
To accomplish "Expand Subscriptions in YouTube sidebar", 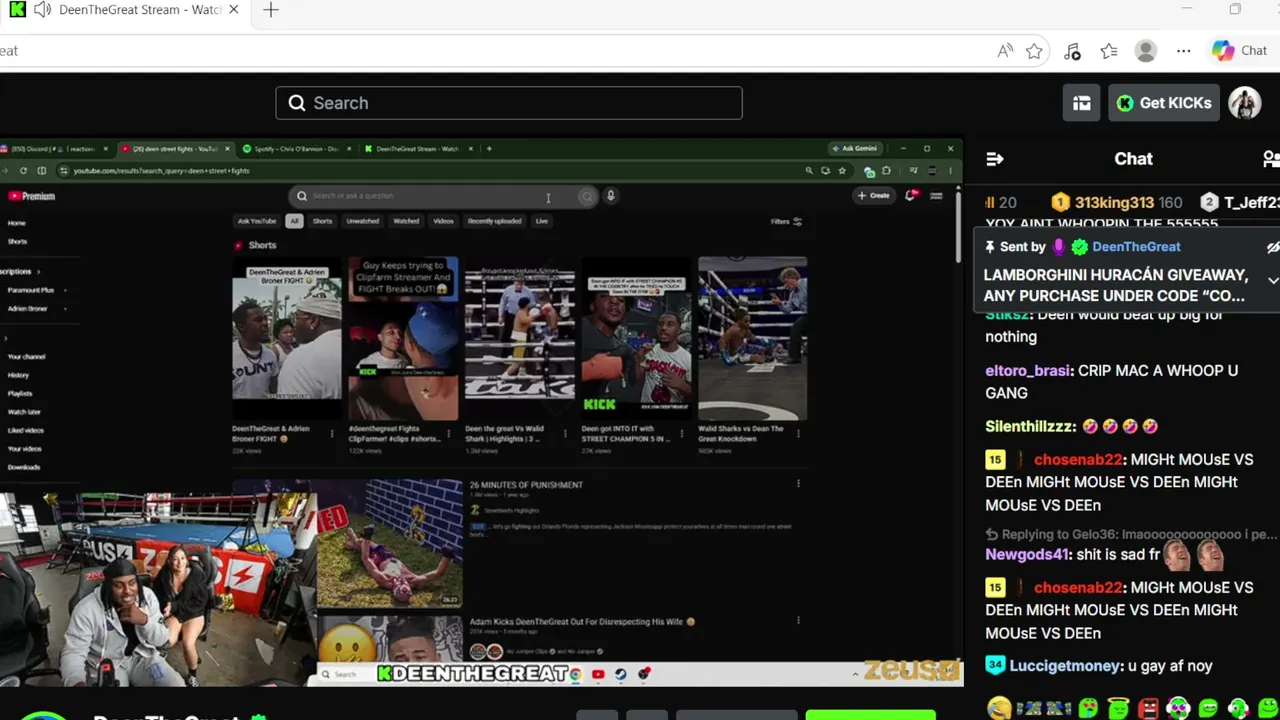I will [20, 271].
